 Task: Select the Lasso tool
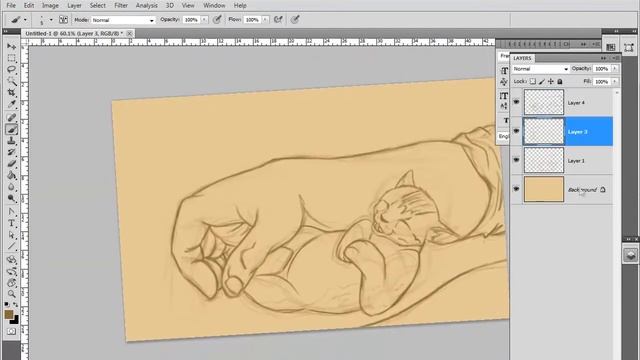(x=11, y=69)
